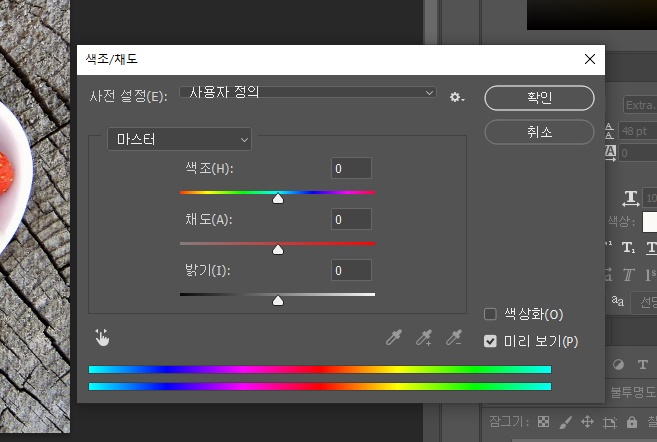Click the text color swatch next to 색상
This screenshot has height=442, width=657.
pyautogui.click(x=650, y=222)
